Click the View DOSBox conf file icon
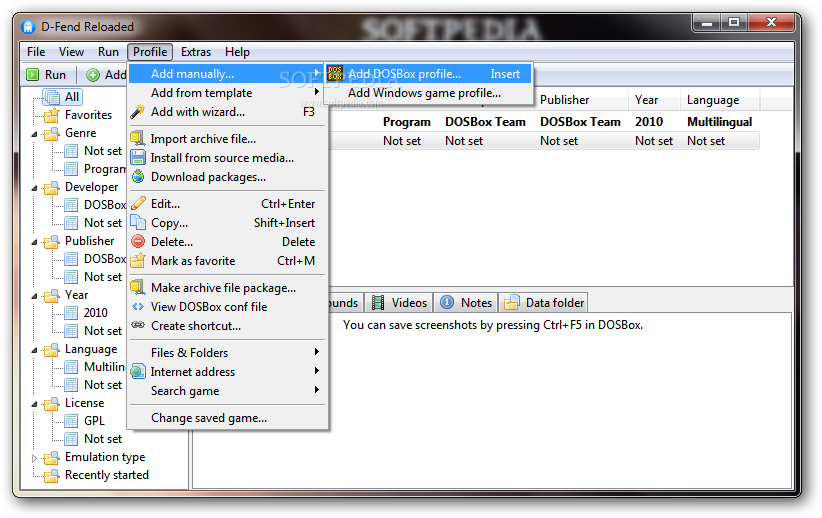This screenshot has width=822, height=518. pyautogui.click(x=138, y=307)
